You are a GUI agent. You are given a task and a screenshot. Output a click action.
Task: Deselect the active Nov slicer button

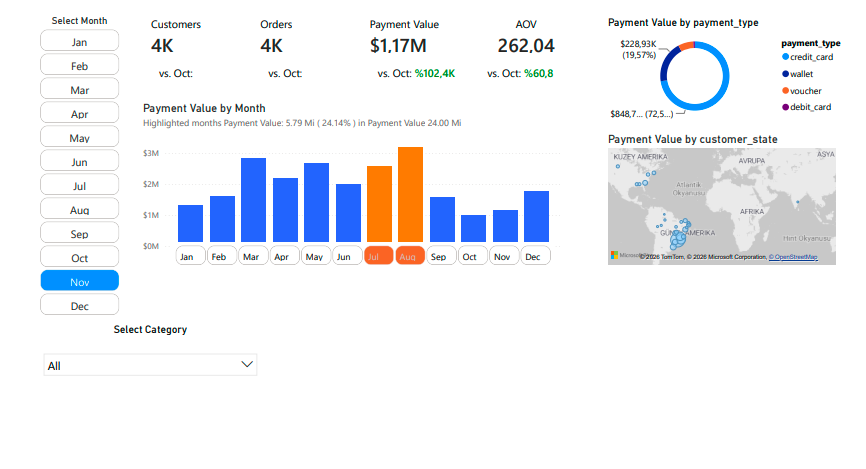tap(80, 282)
